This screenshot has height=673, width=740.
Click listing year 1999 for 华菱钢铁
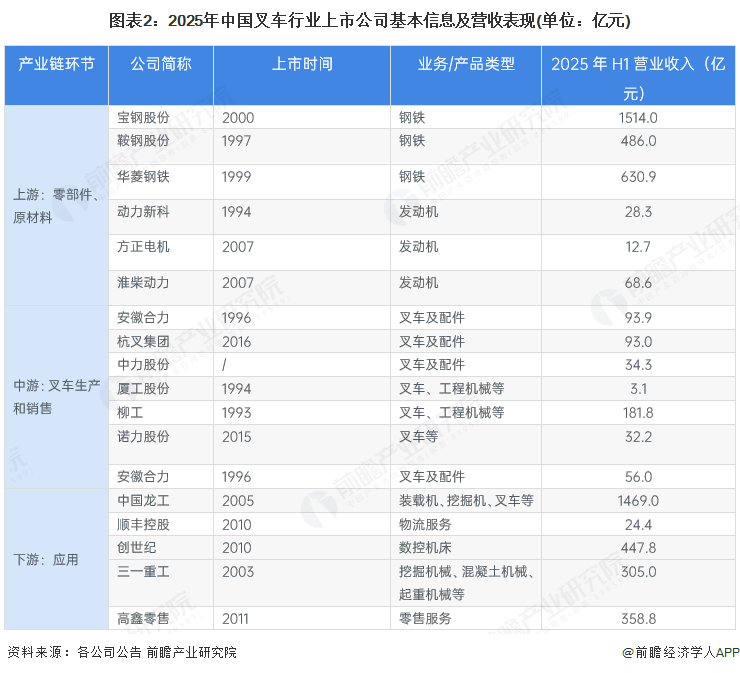(236, 177)
